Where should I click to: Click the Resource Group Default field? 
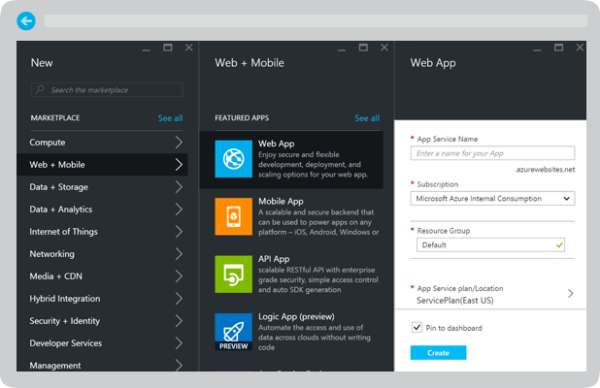[491, 245]
